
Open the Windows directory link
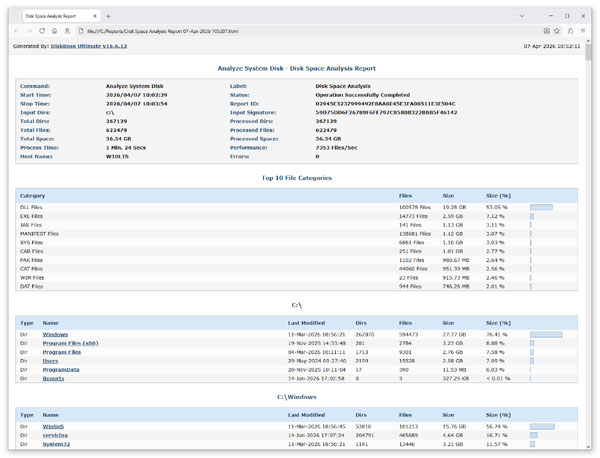point(55,334)
